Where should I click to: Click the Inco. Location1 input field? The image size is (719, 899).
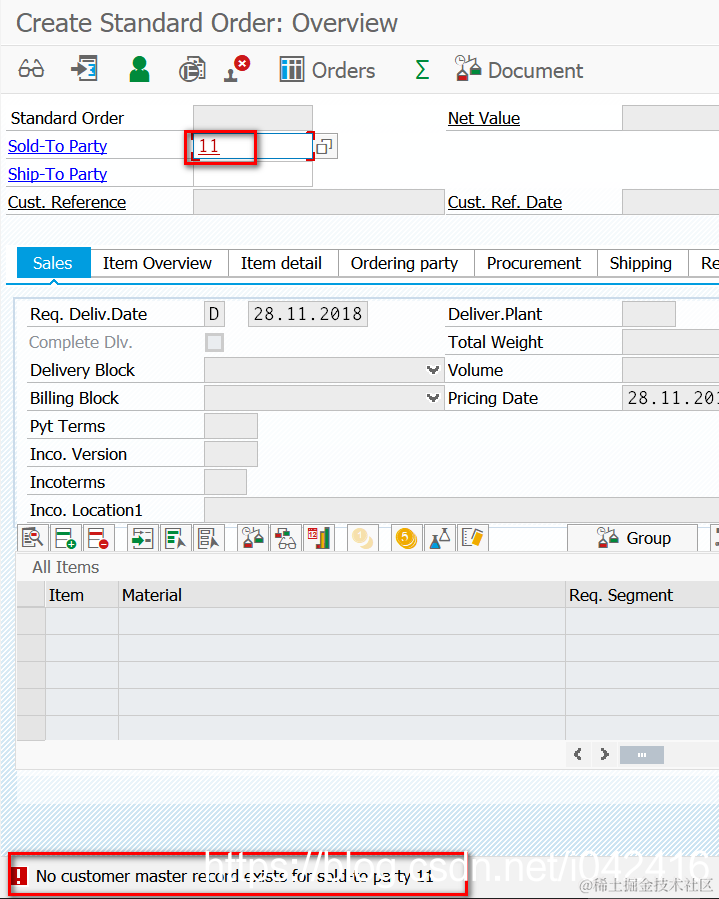point(462,510)
